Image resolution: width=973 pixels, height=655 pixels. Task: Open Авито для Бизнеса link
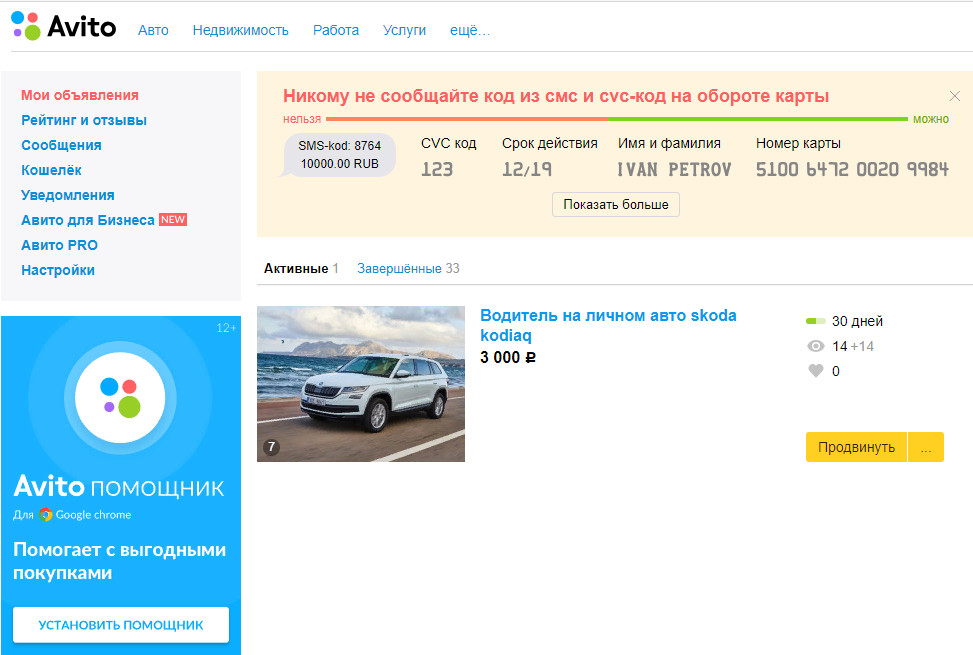pos(87,220)
